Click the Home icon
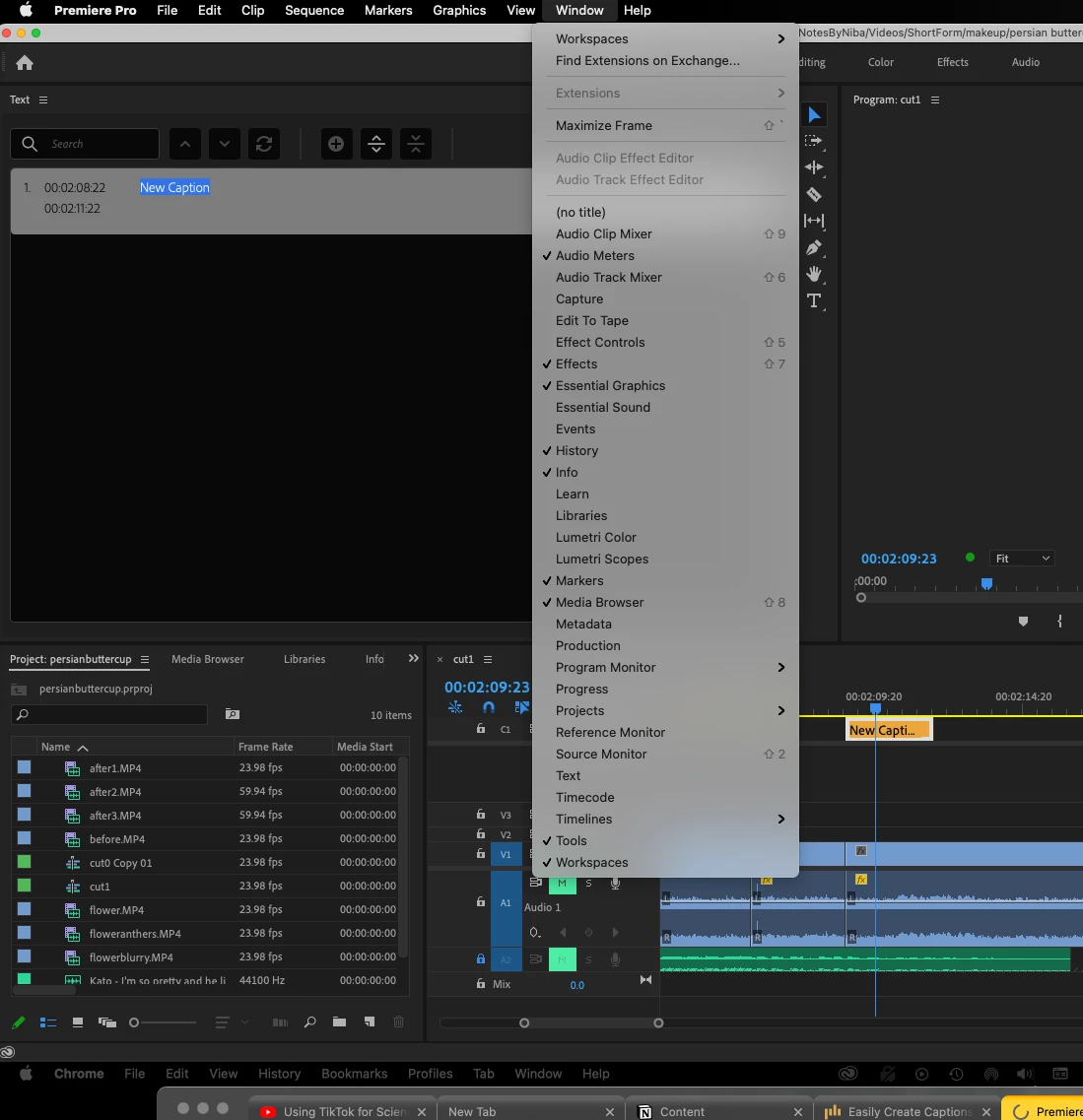Screen dimensions: 1083x1120 pos(25,63)
